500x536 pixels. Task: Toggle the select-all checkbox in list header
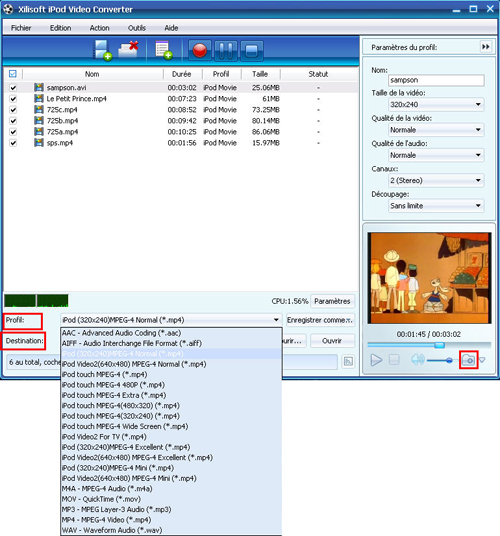tap(13, 74)
